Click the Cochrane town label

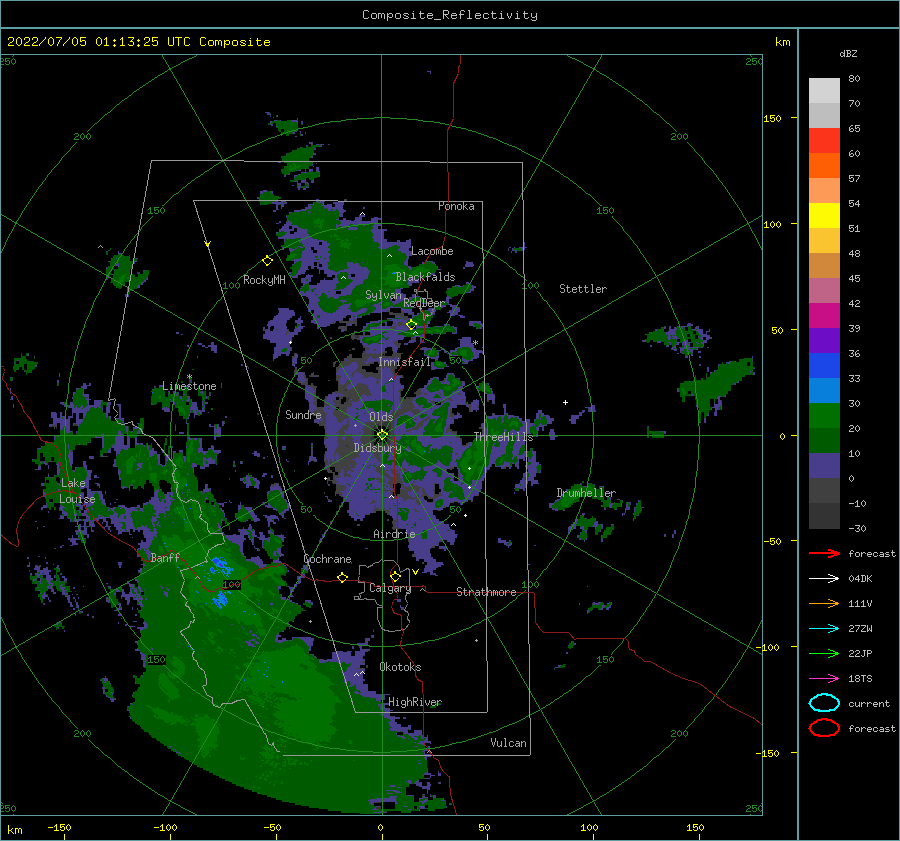pos(327,559)
